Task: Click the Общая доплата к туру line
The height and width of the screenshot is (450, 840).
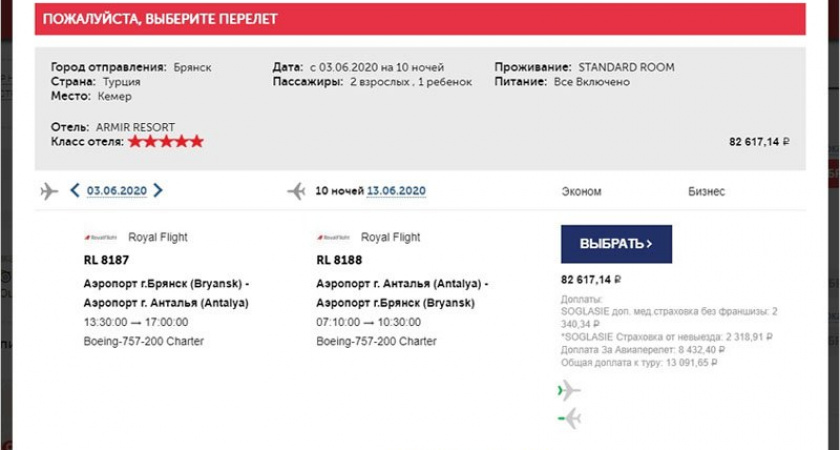Action: click(639, 362)
